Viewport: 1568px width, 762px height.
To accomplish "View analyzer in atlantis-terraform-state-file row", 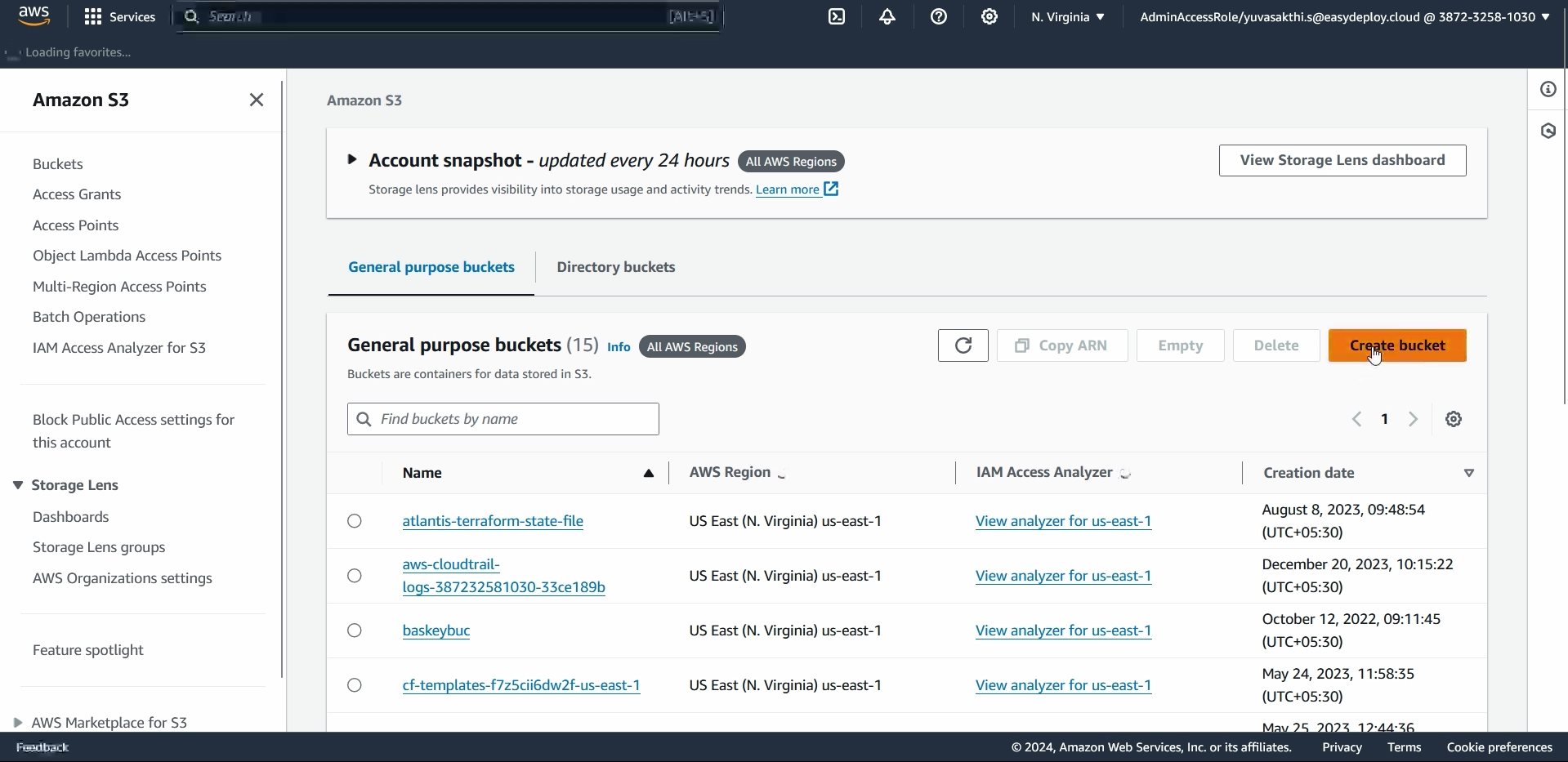I will click(x=1064, y=521).
